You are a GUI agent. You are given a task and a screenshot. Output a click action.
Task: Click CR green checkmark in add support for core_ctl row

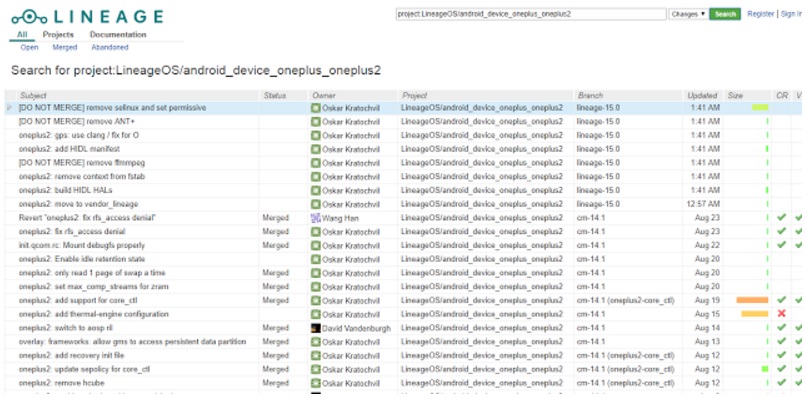781,300
